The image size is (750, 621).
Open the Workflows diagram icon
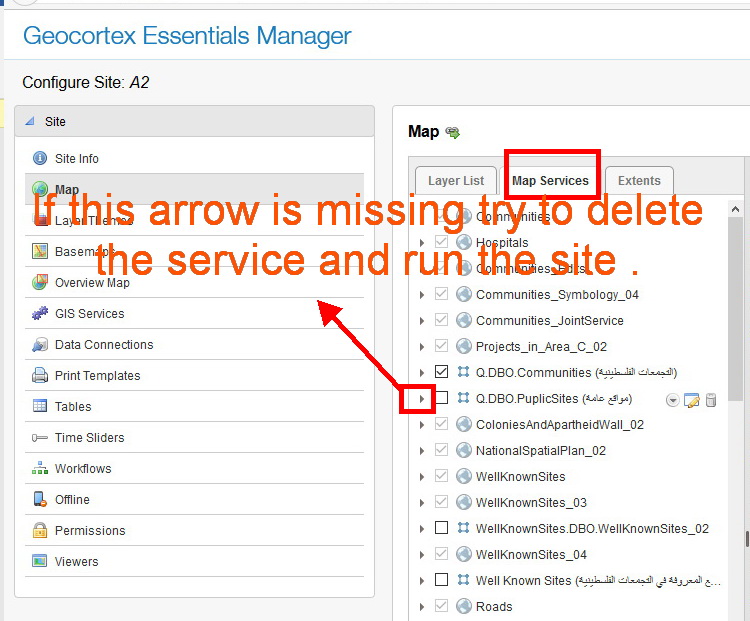(x=40, y=468)
